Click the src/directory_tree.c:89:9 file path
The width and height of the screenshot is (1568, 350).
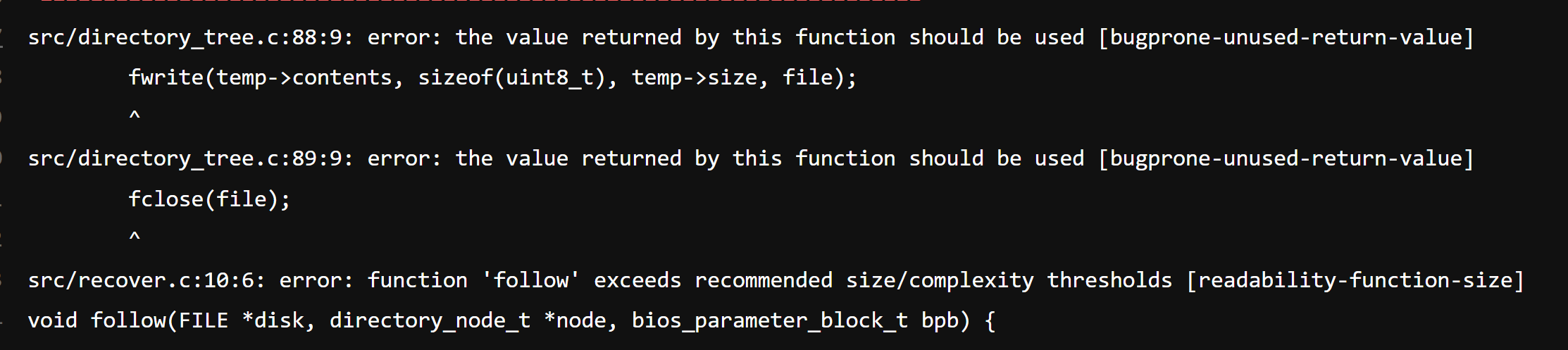(190, 158)
